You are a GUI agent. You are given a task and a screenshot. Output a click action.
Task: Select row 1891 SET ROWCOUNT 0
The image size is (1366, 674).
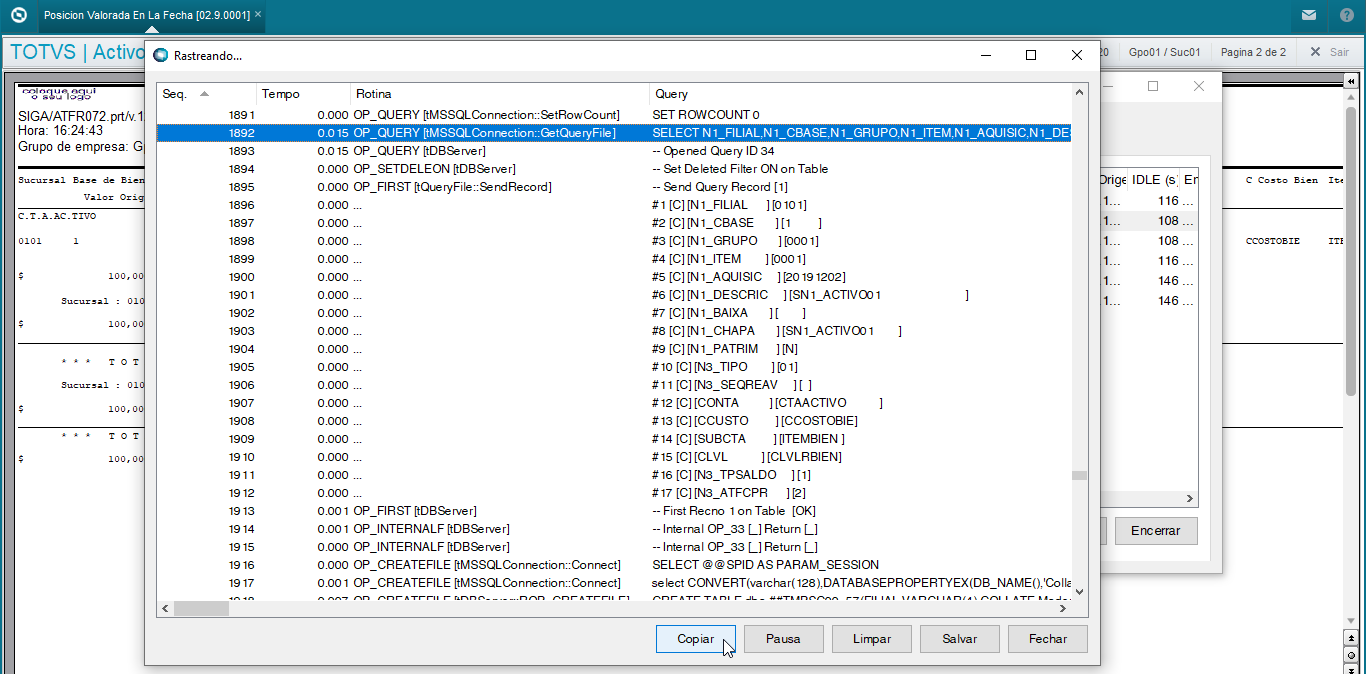pyautogui.click(x=615, y=115)
